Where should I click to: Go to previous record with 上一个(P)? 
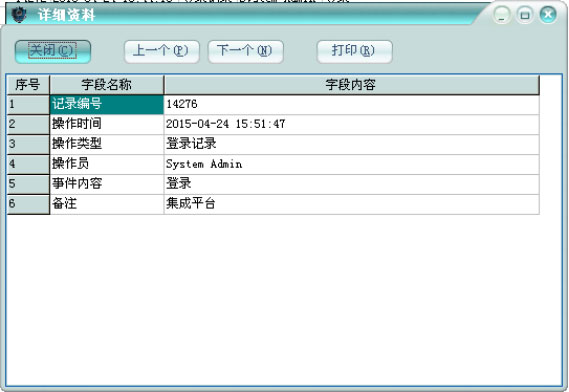tap(162, 52)
